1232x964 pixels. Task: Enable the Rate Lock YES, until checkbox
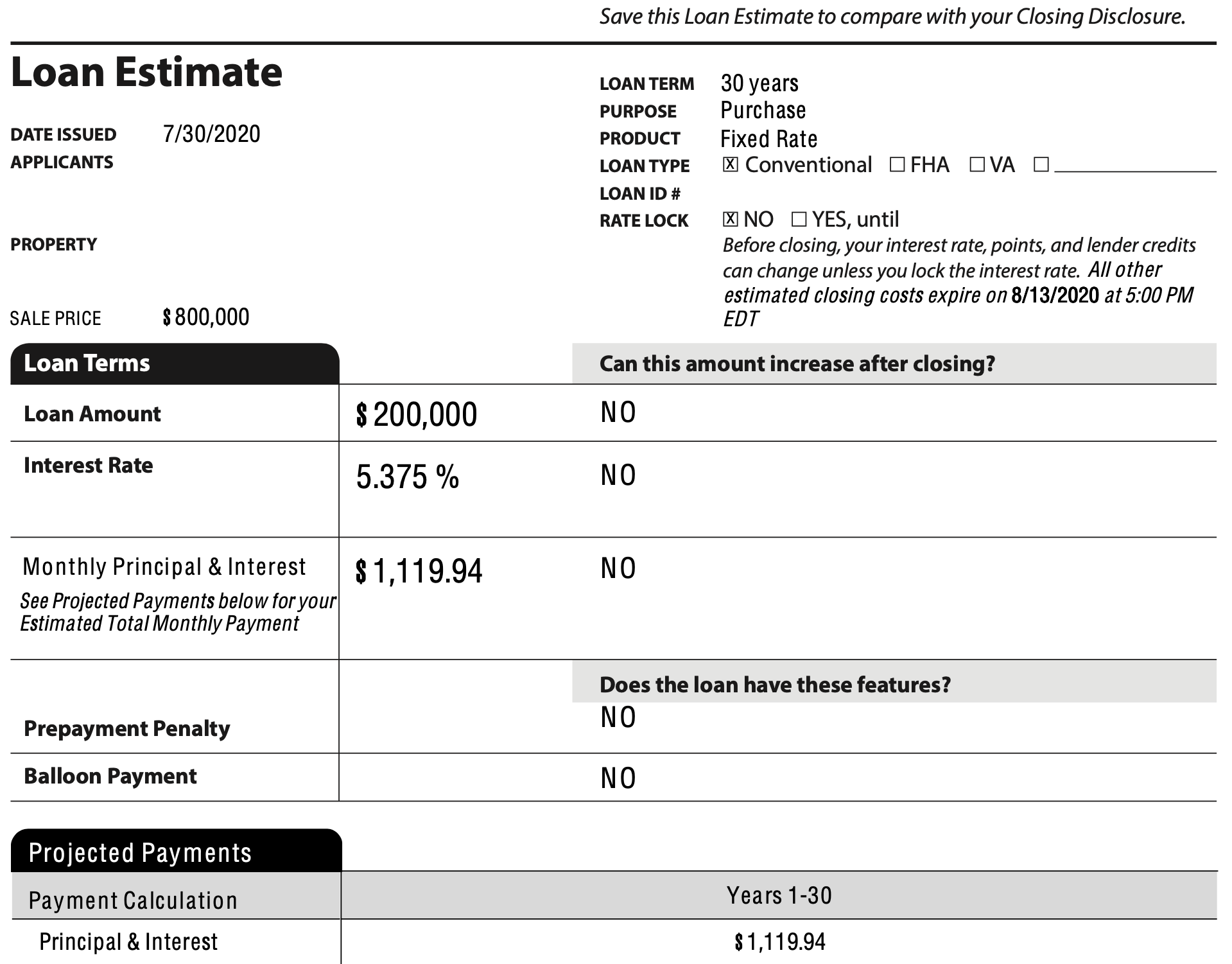pos(799,220)
